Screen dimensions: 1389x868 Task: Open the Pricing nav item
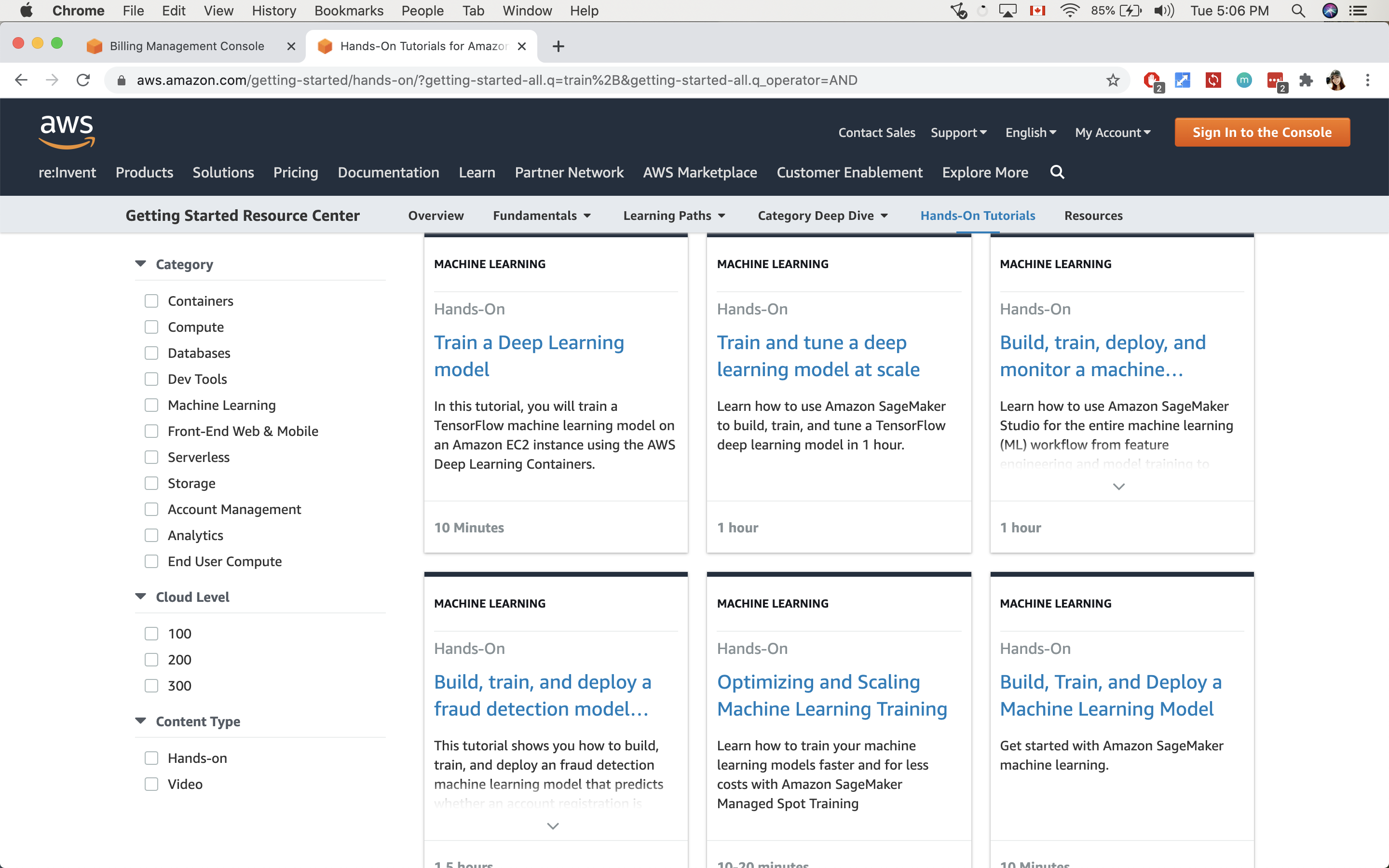tap(296, 172)
